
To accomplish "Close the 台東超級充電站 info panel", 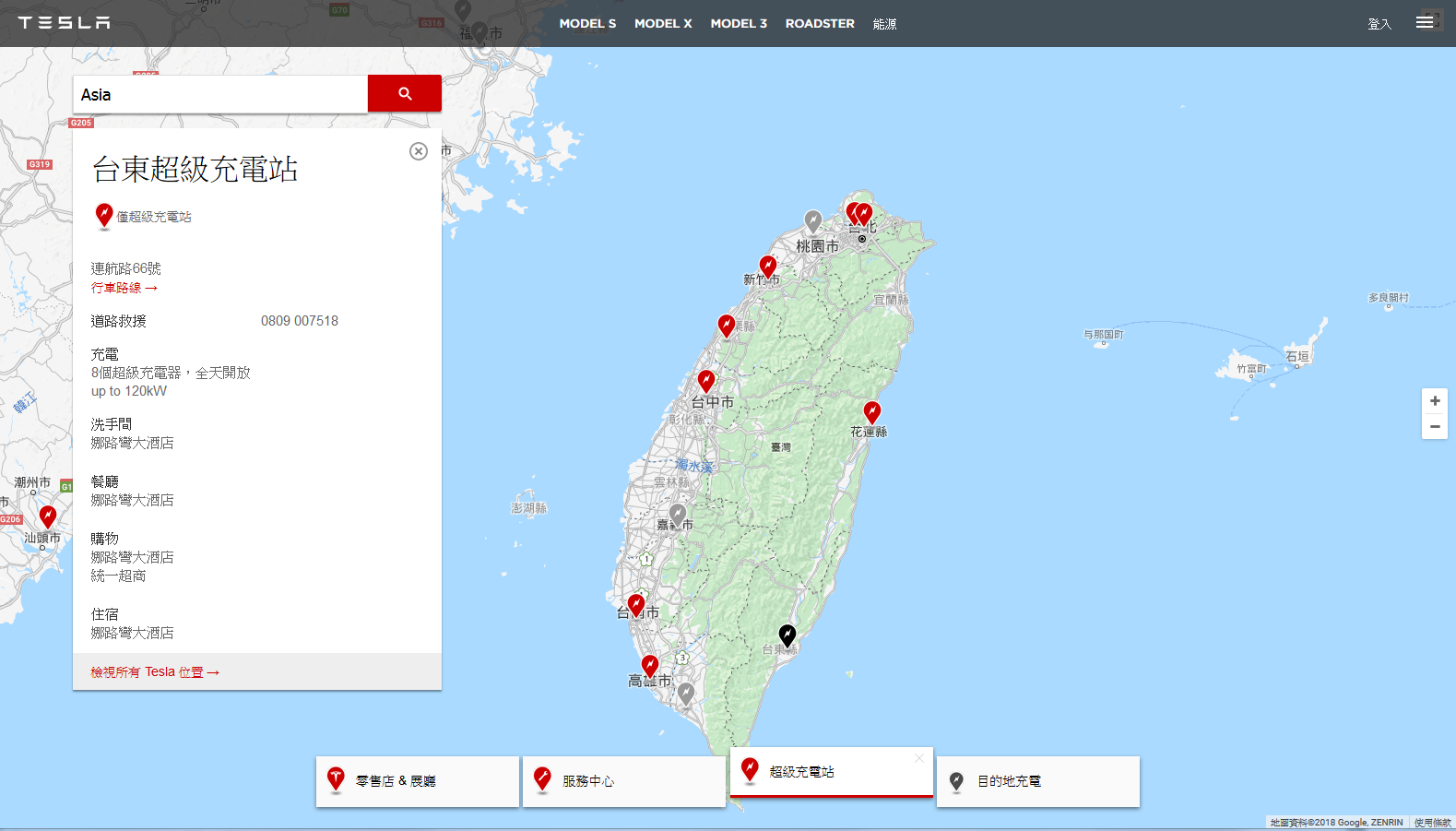I will (x=419, y=151).
